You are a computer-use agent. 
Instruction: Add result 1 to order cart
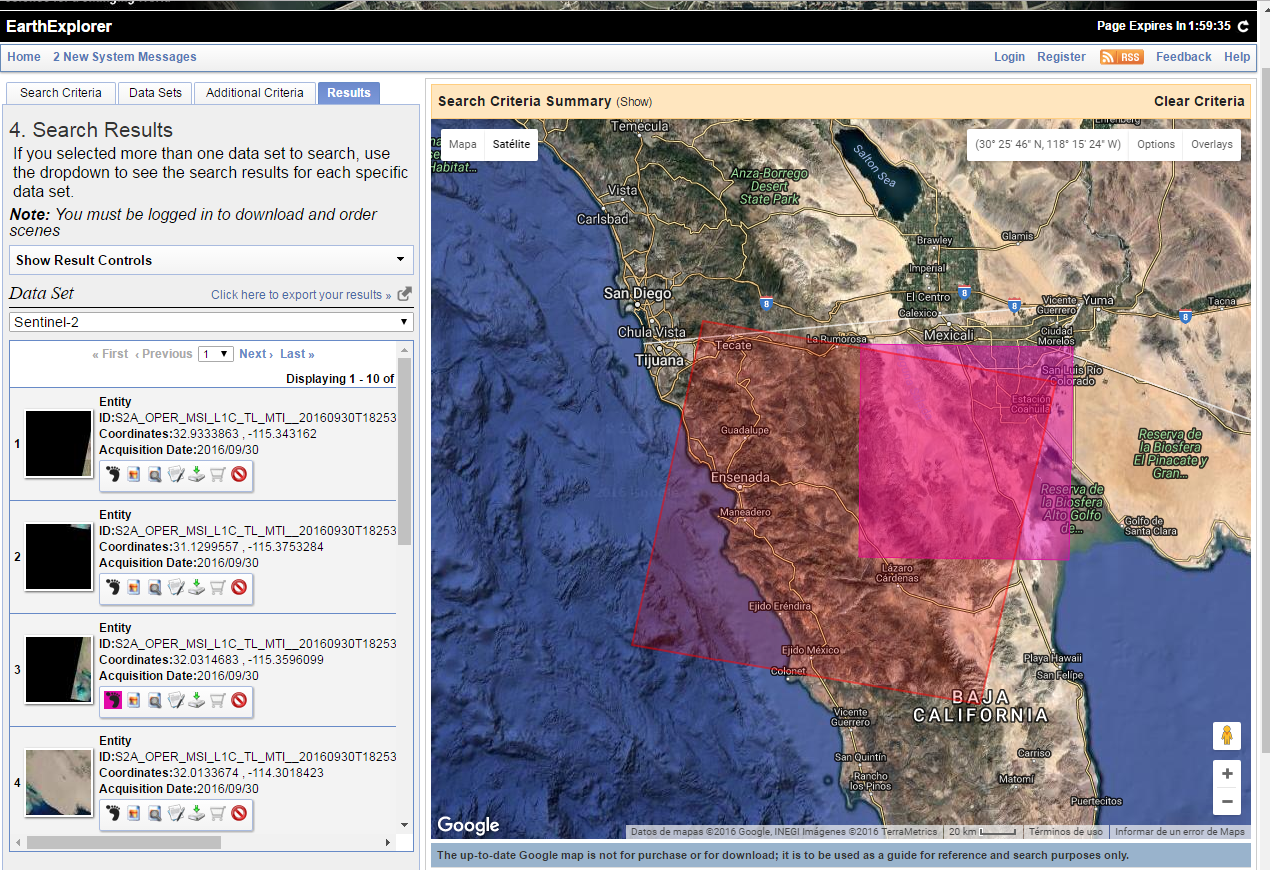pos(218,475)
